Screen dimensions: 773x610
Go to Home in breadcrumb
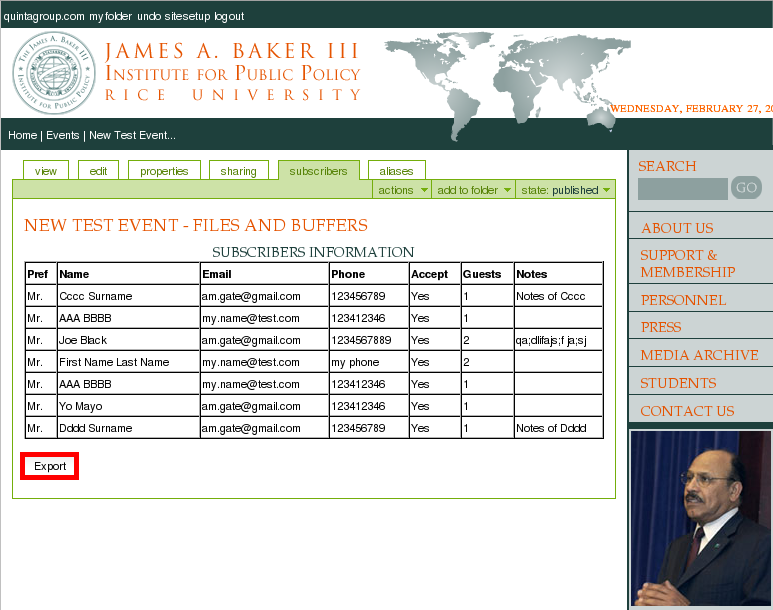coord(22,135)
